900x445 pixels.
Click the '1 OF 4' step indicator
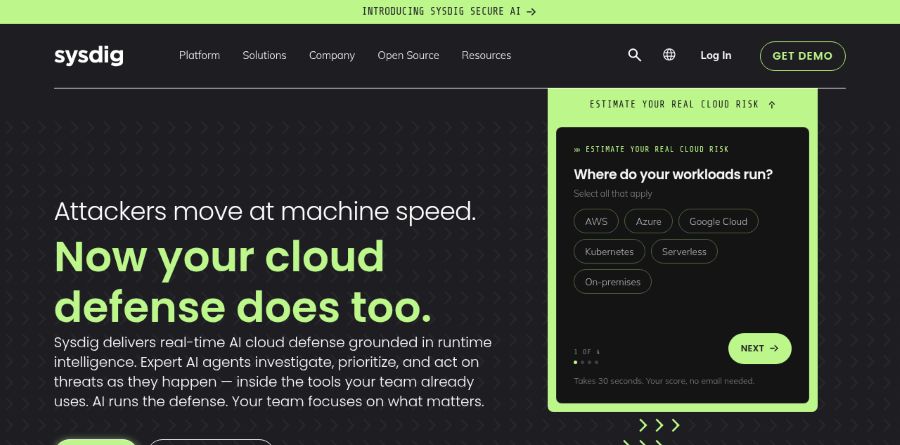[587, 351]
